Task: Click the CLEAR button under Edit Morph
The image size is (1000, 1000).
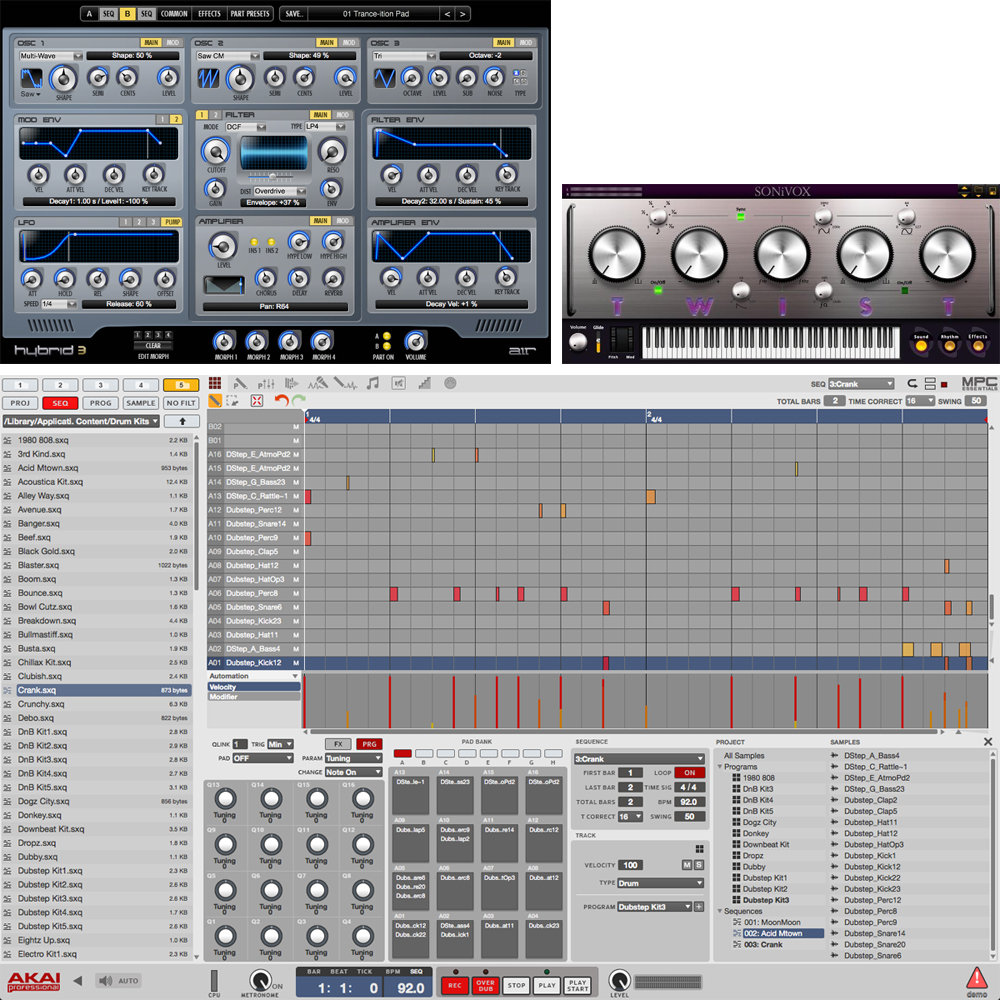Action: [153, 346]
